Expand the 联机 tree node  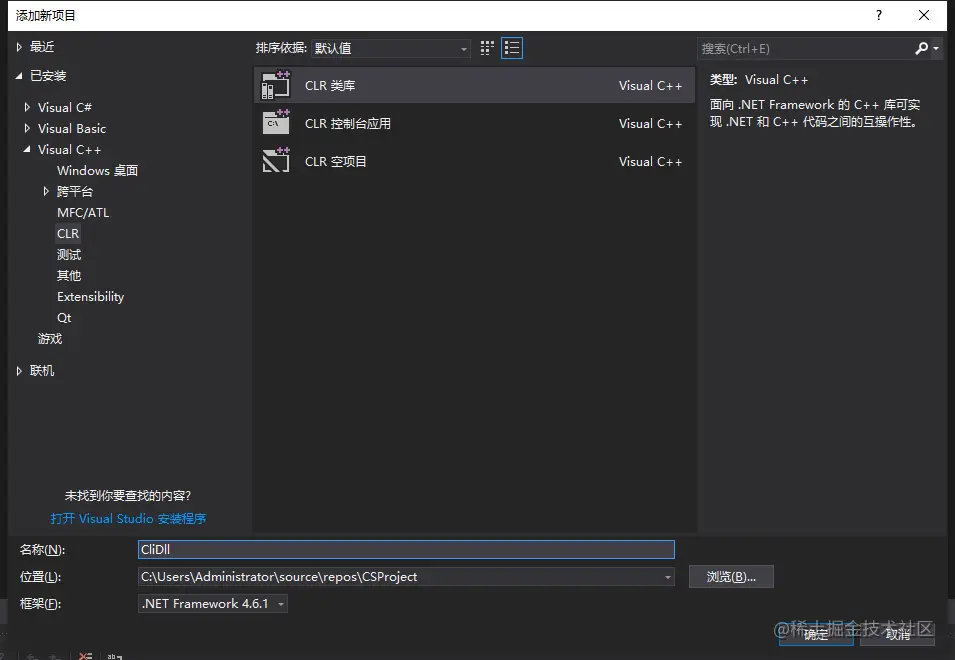19,370
